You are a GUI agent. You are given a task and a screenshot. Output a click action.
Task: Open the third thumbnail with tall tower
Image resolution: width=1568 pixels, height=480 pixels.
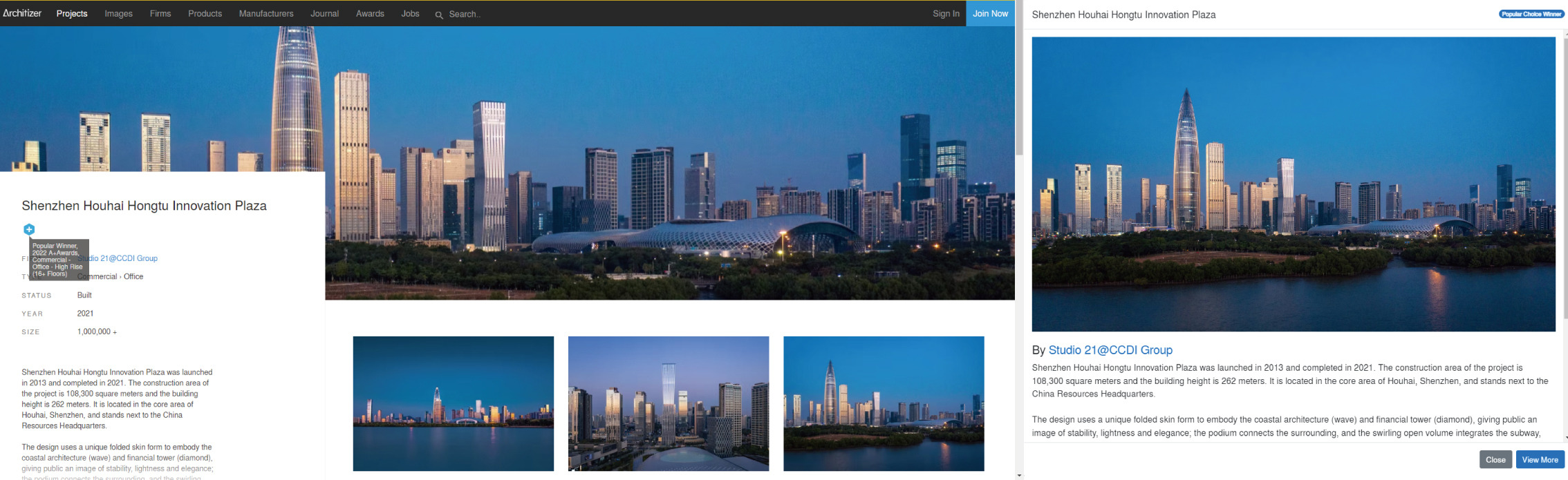pyautogui.click(x=884, y=403)
